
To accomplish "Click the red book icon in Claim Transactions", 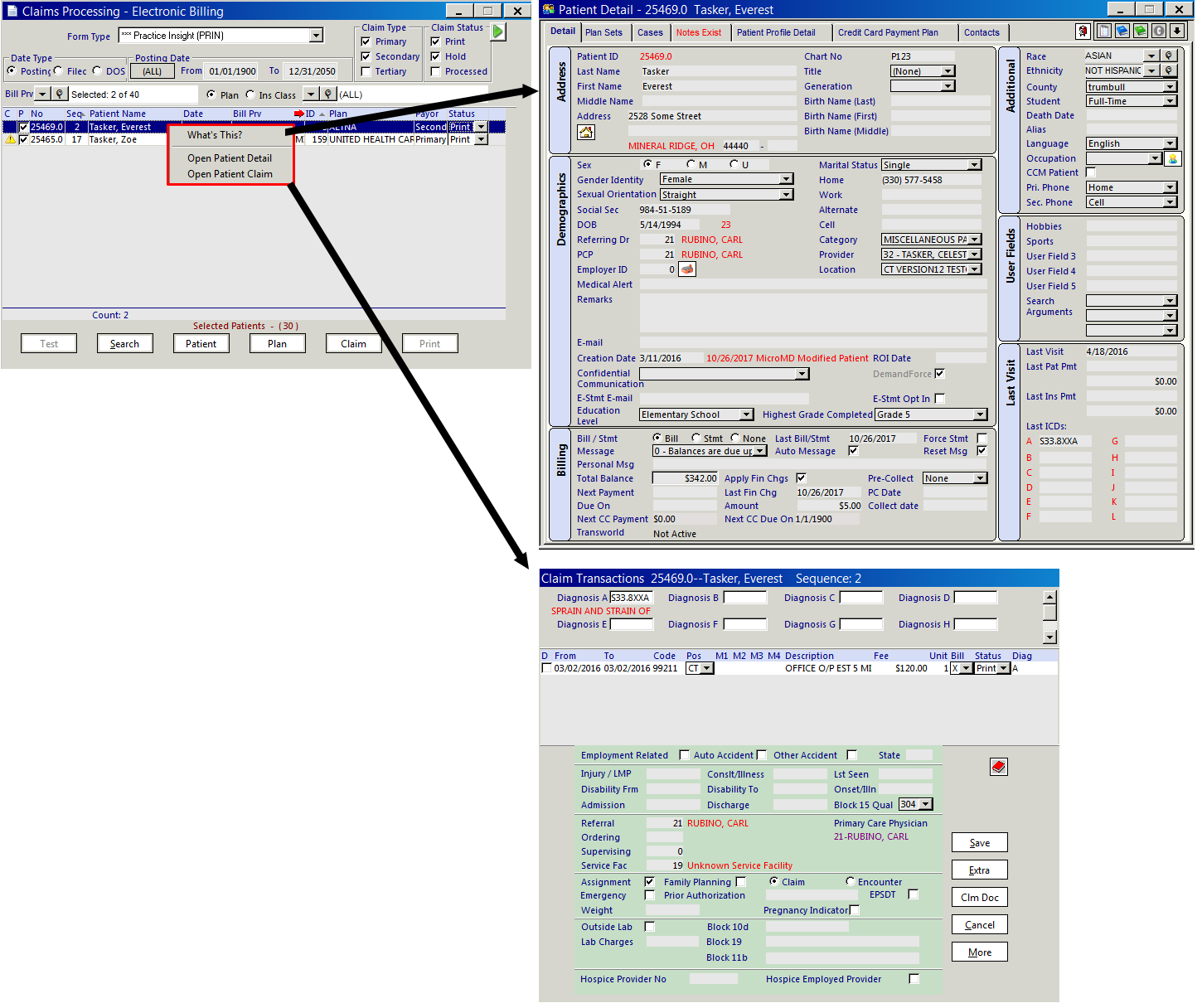I will pyautogui.click(x=999, y=767).
